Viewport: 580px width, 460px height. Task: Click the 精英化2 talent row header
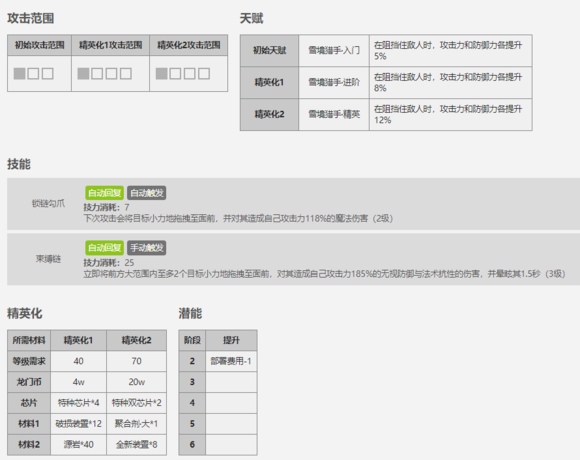pyautogui.click(x=269, y=114)
